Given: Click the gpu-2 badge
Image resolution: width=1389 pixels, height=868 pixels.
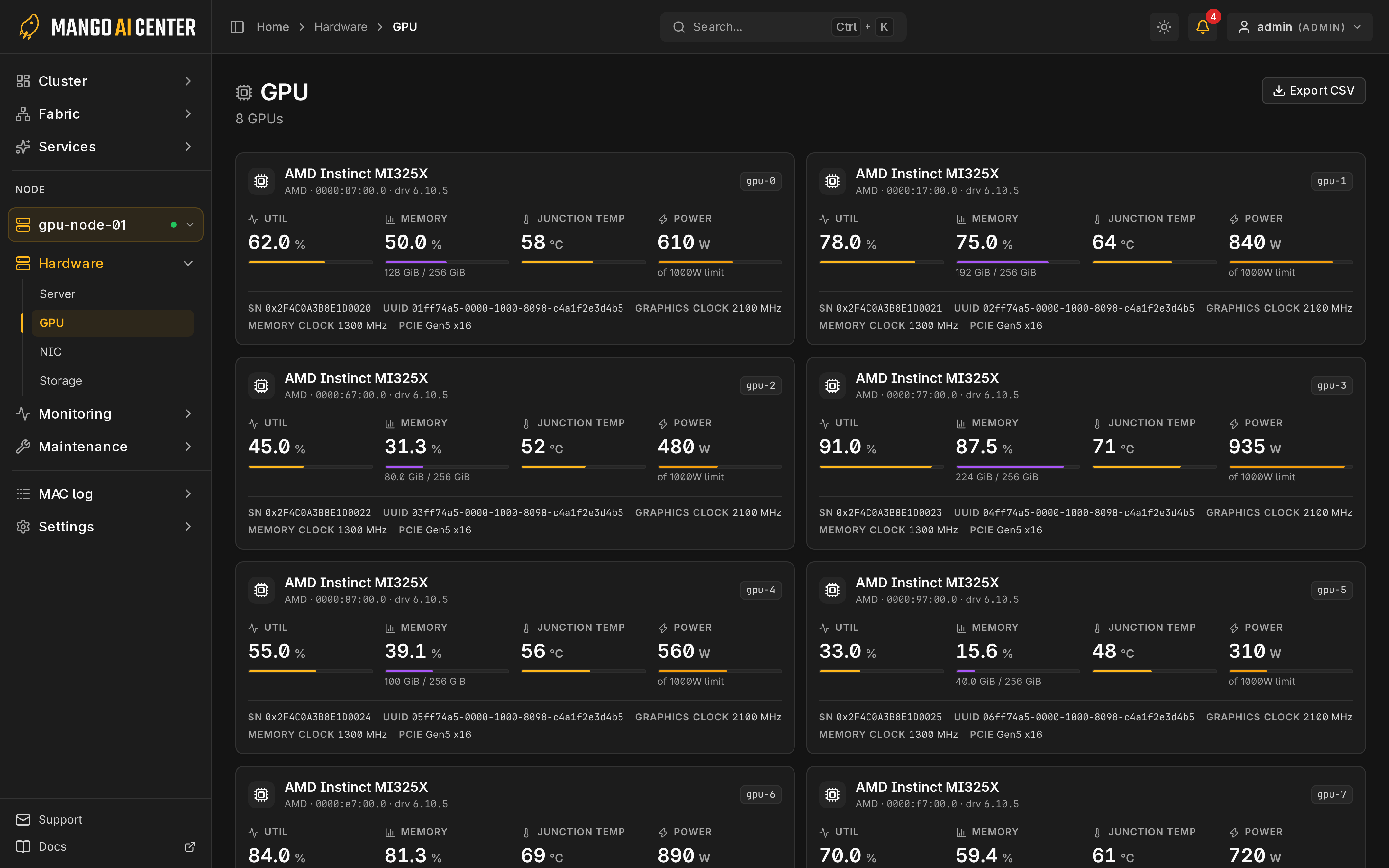Looking at the screenshot, I should [x=760, y=386].
